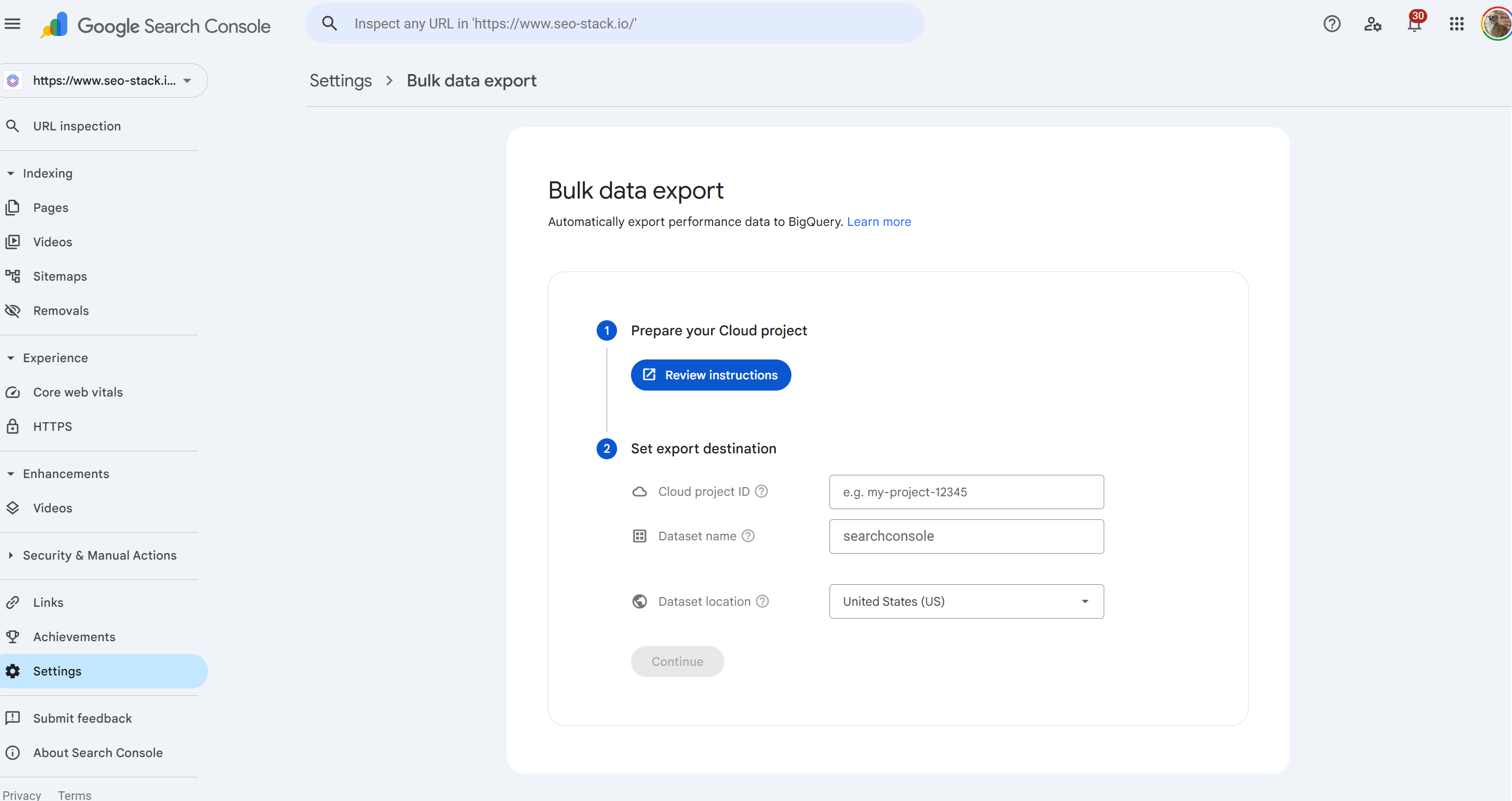This screenshot has width=1512, height=801.
Task: Click the Cloud project ID input field
Action: (x=966, y=492)
